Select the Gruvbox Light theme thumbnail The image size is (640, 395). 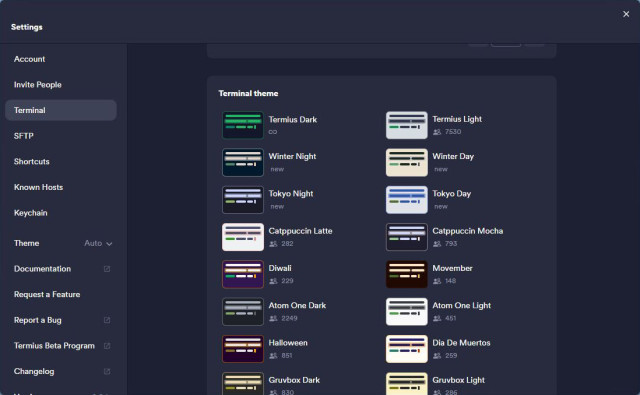(407, 384)
